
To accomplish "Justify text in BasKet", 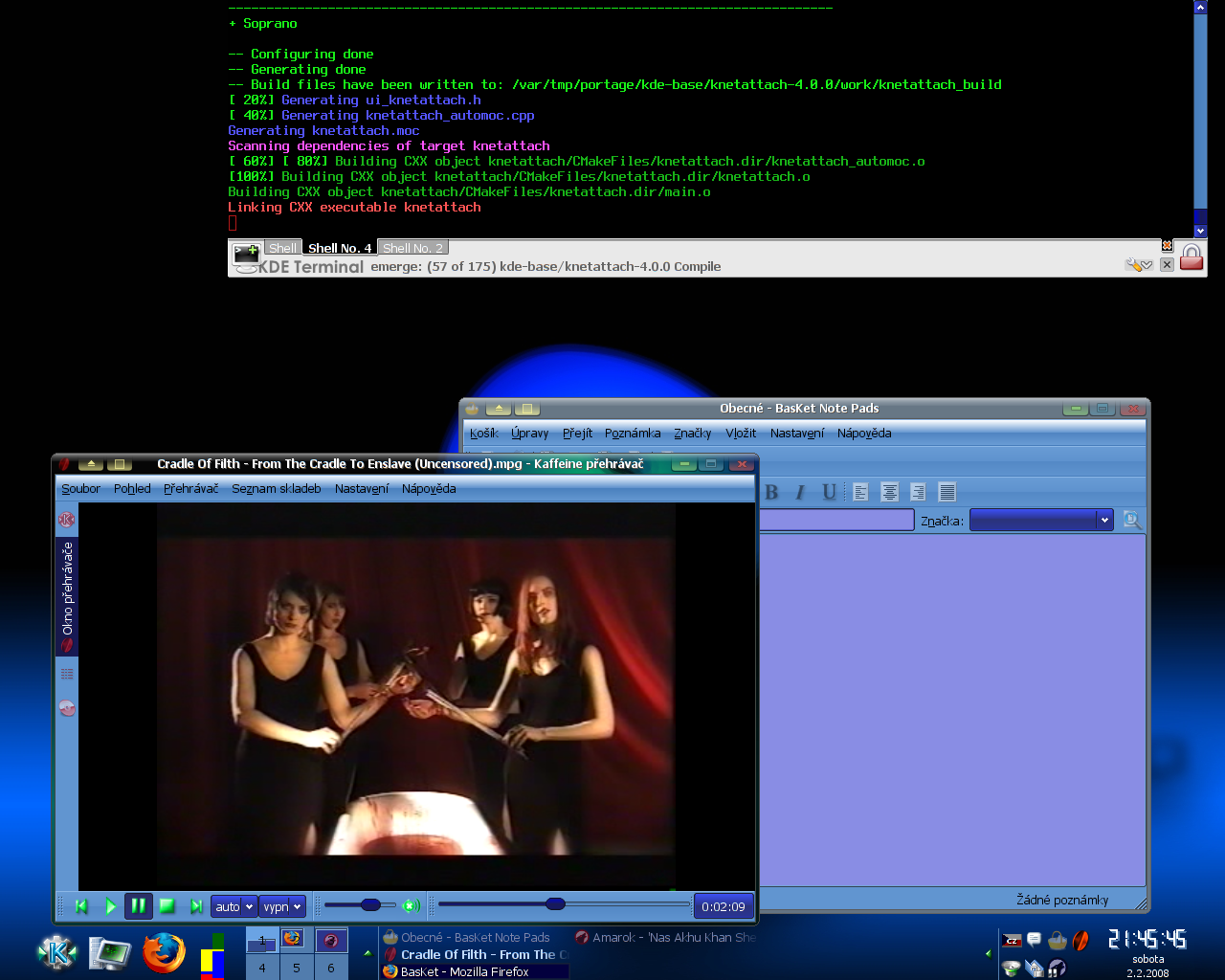I will click(x=947, y=492).
